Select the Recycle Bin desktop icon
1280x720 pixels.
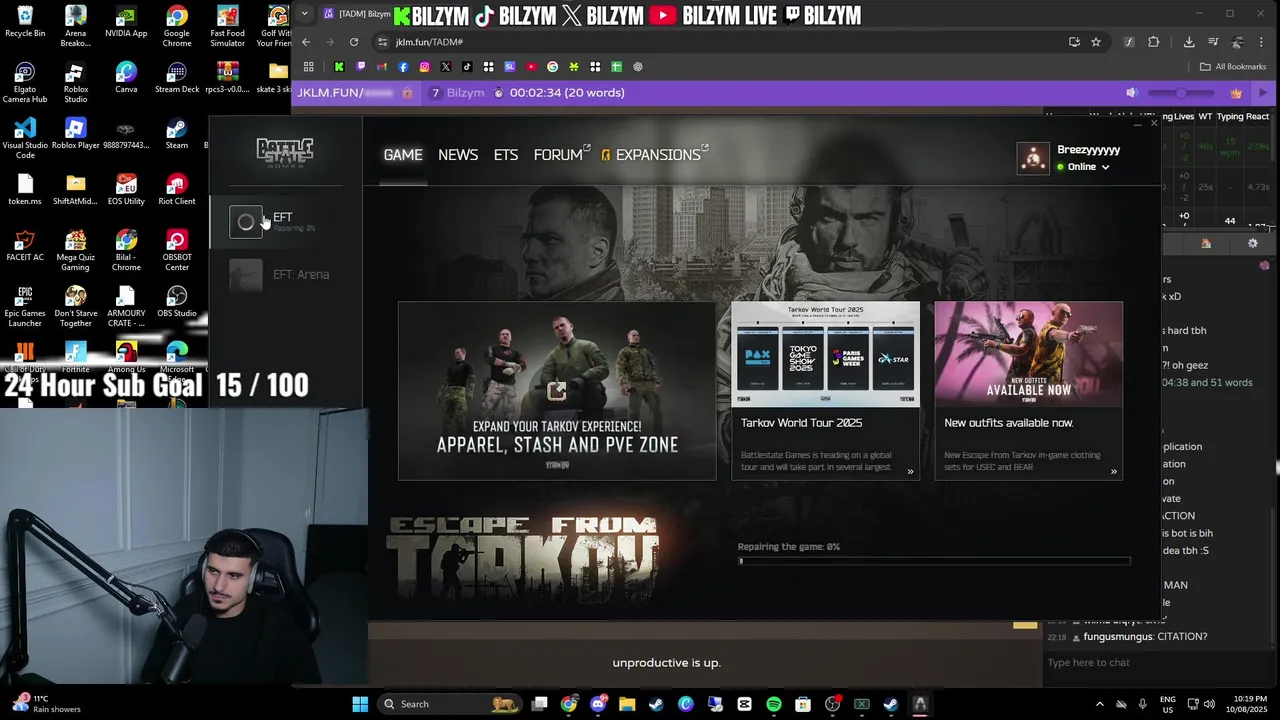(25, 22)
